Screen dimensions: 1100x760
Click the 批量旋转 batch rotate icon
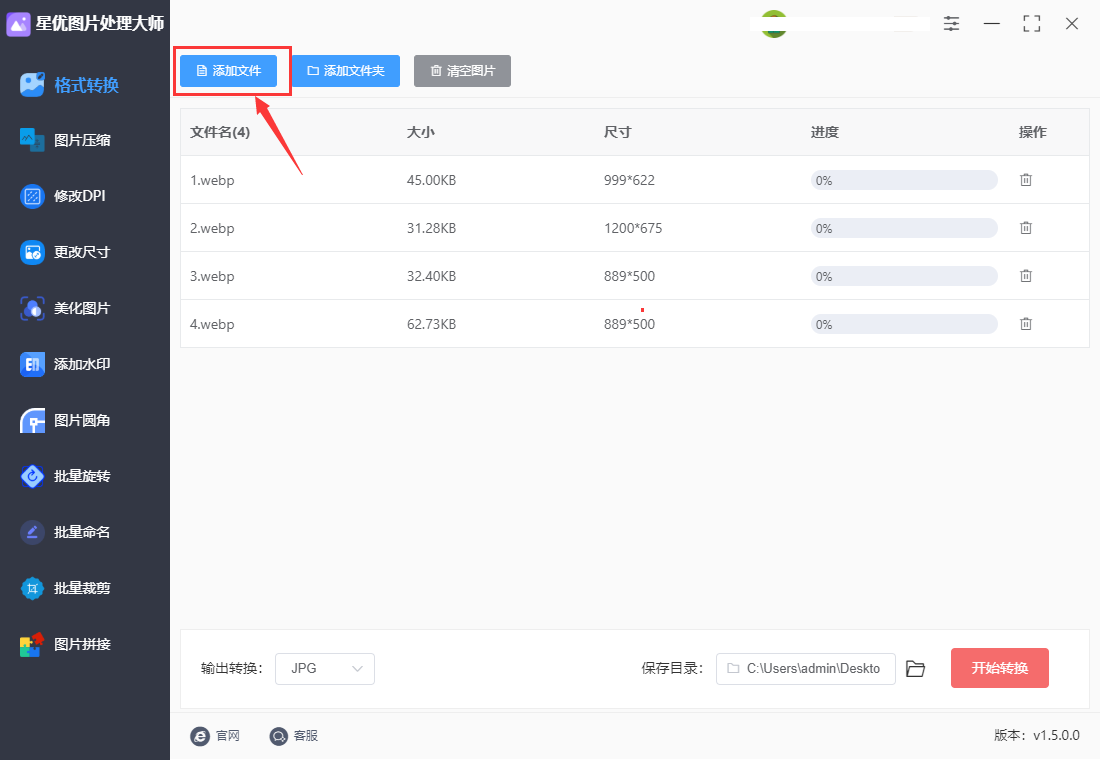(32, 476)
